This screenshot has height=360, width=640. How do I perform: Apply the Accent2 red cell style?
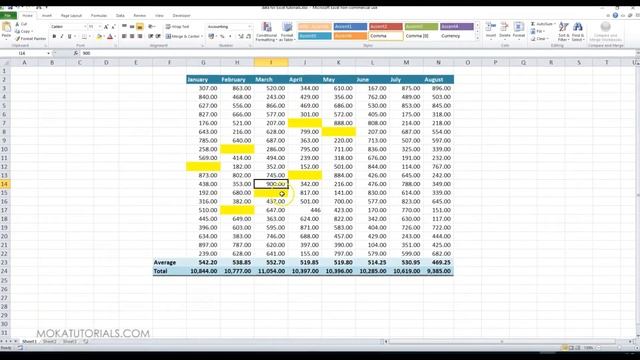coord(386,27)
